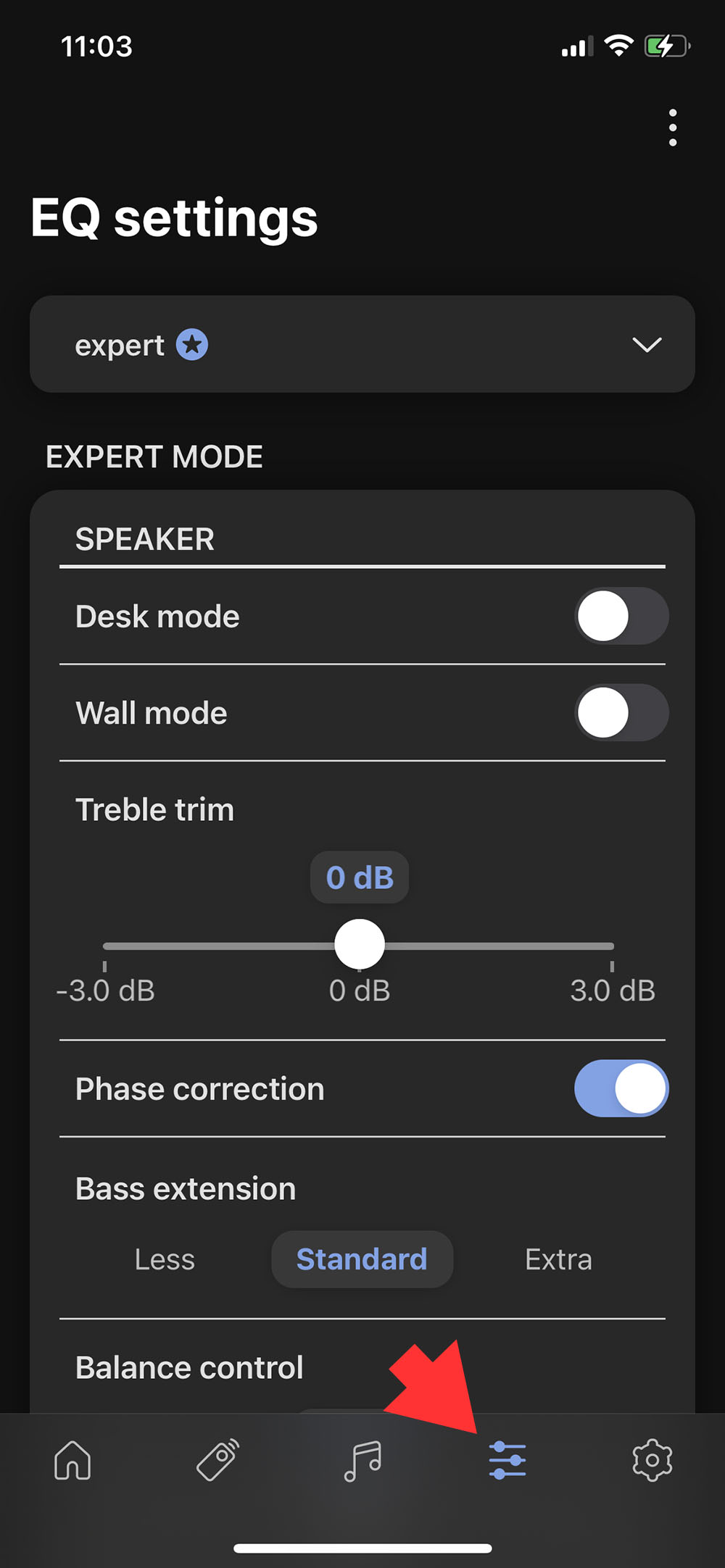Select the EQ sliders tab icon

507,1459
